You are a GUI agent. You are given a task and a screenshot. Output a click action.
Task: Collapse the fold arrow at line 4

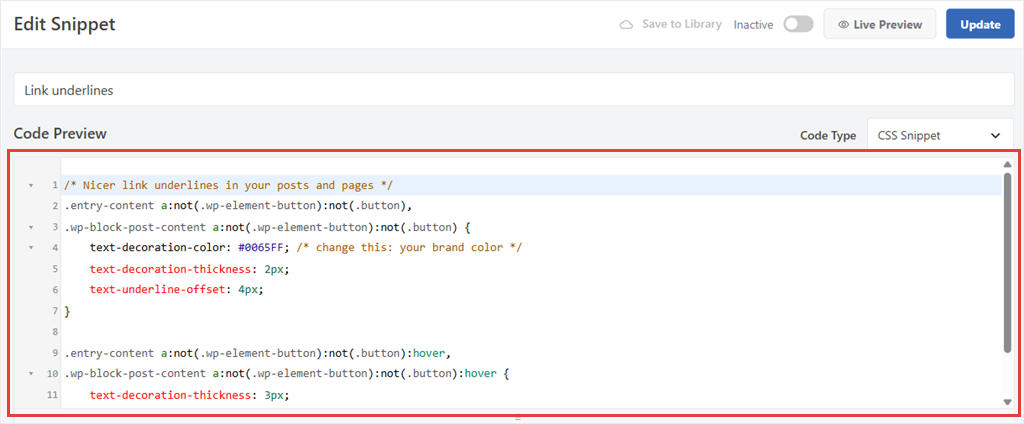pos(30,248)
